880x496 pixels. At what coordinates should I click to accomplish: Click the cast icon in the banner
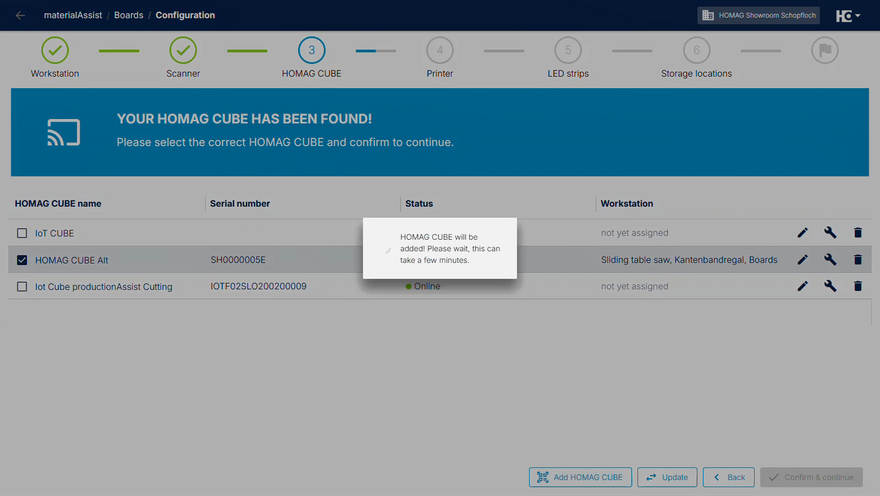point(63,132)
